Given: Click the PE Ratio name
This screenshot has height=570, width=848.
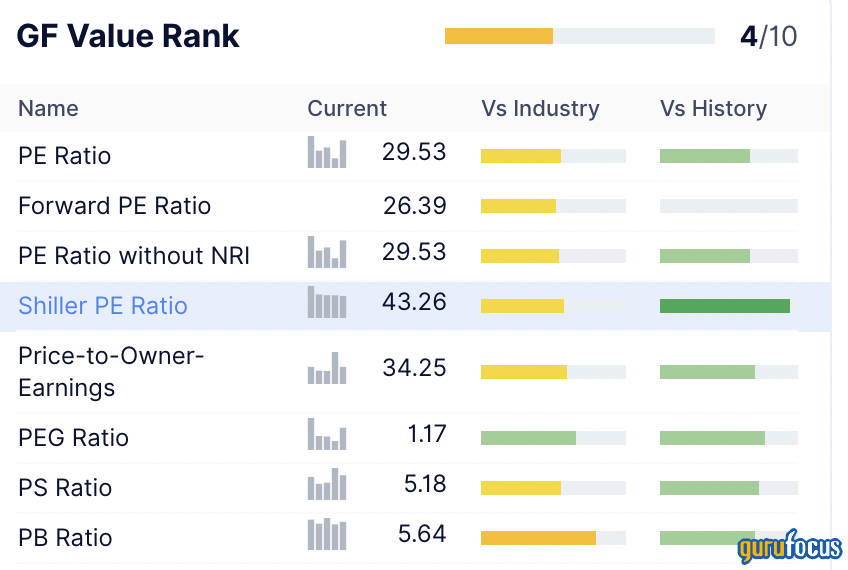Looking at the screenshot, I should coord(64,156).
